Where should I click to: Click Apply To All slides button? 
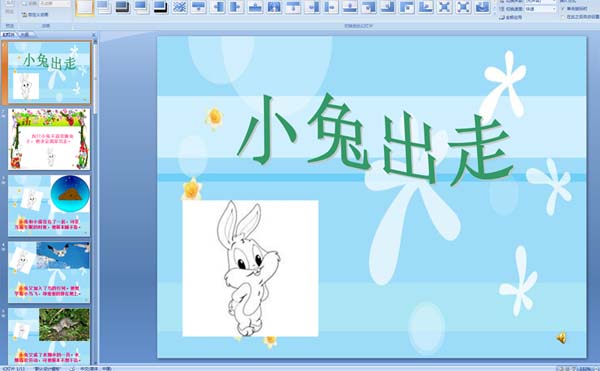pos(510,17)
